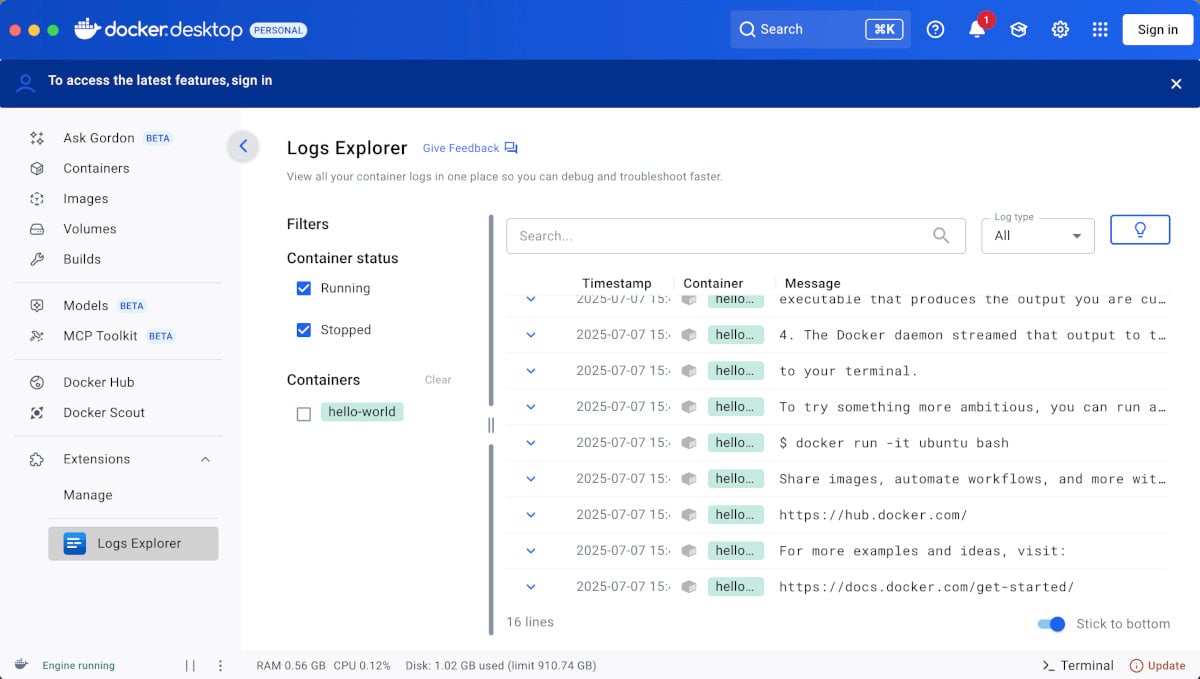The image size is (1200, 679).
Task: Click the feedback speech bubble icon
Action: click(x=511, y=148)
